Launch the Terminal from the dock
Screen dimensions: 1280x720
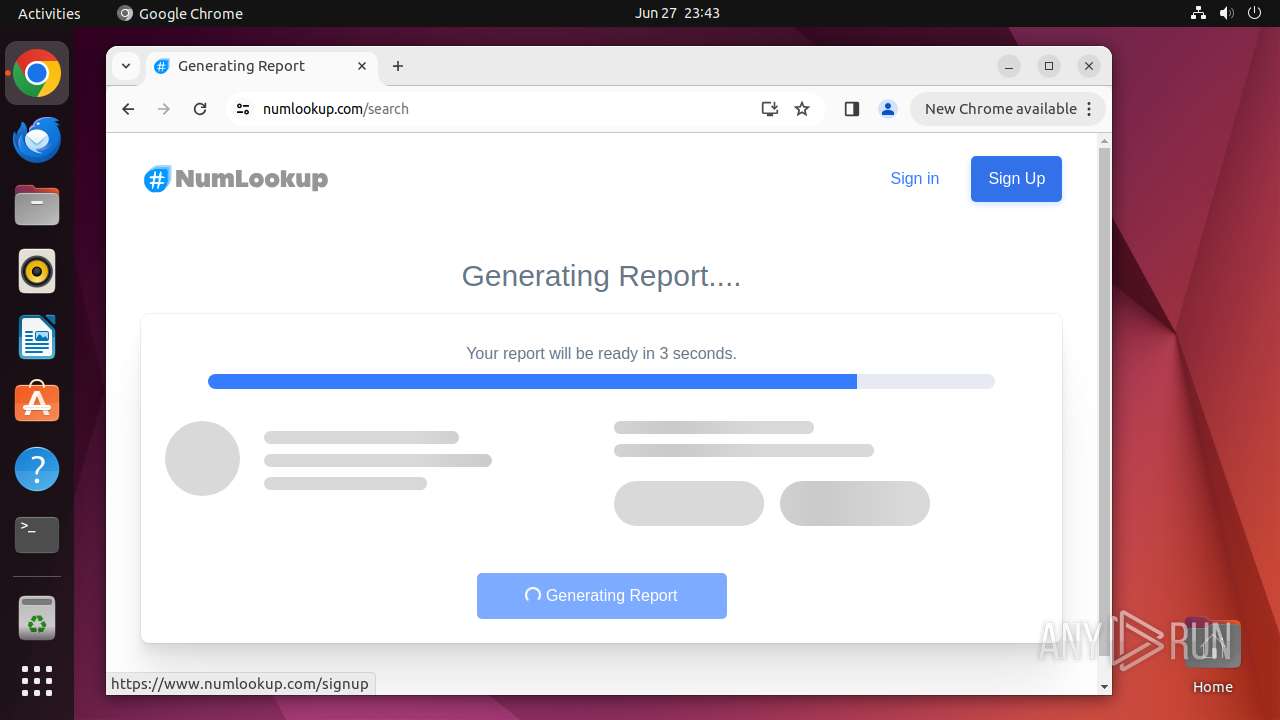click(37, 535)
